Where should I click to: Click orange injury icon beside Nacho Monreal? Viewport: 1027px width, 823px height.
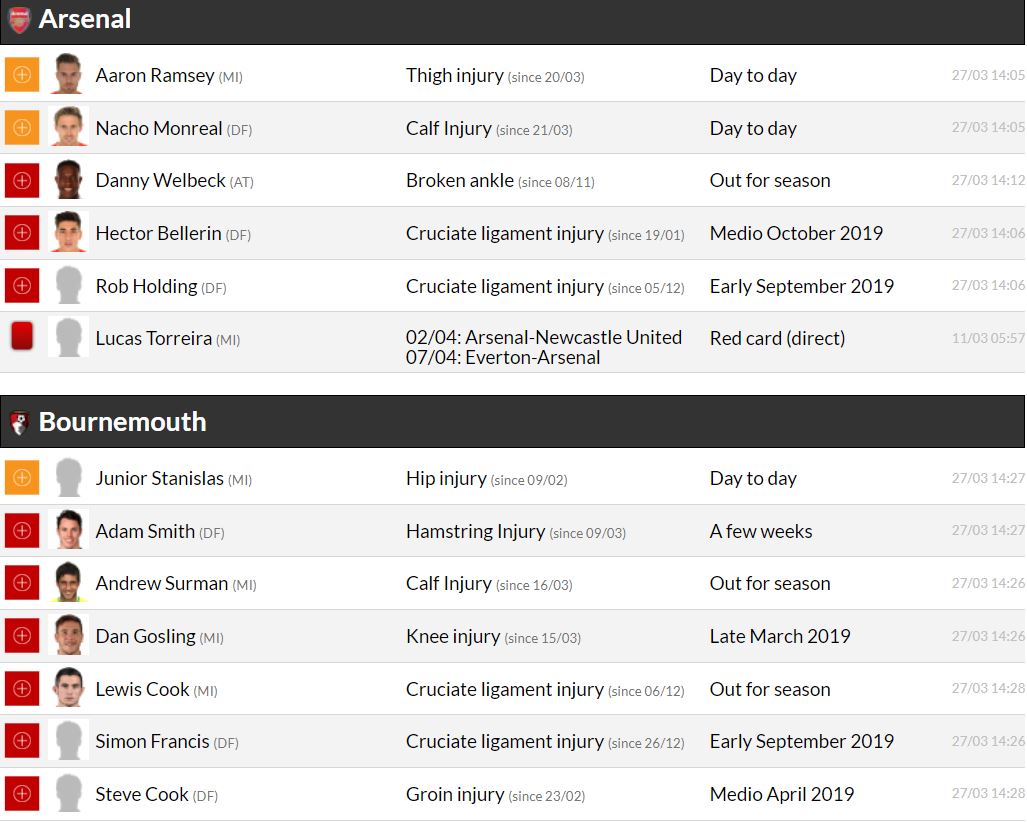click(x=22, y=128)
